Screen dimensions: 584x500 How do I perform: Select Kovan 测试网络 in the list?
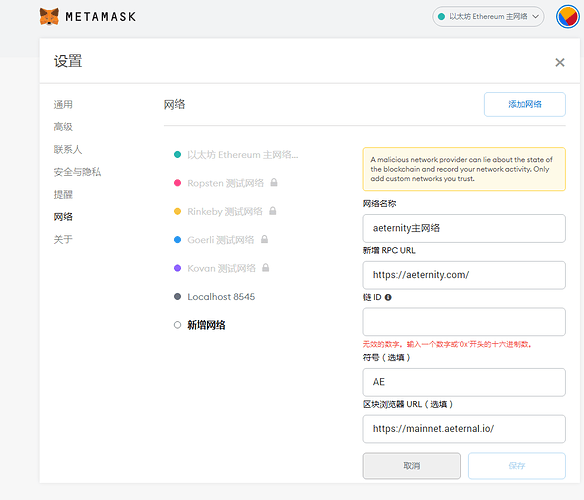pyautogui.click(x=221, y=268)
